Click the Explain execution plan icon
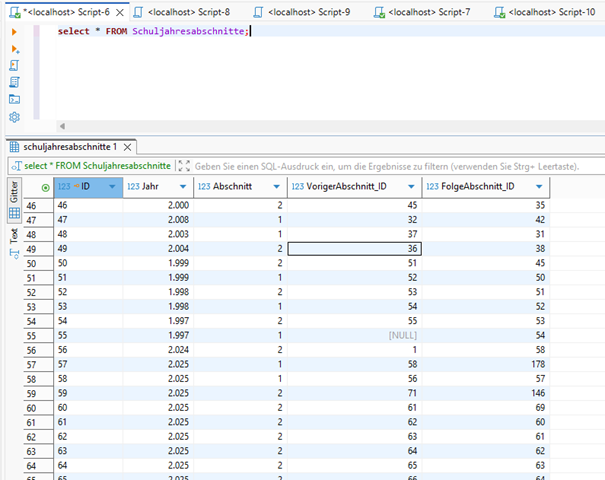The image size is (605, 480). [x=14, y=82]
